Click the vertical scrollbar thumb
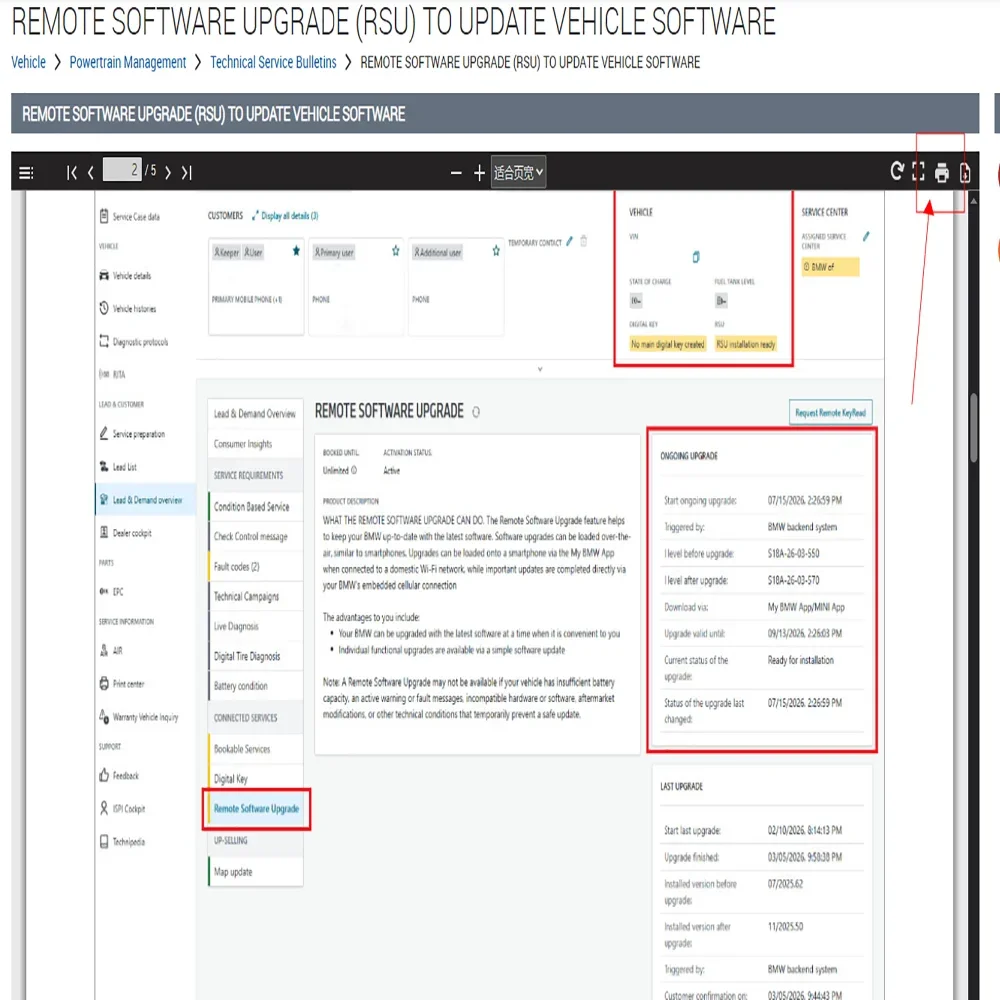This screenshot has height=1000, width=1000. click(974, 427)
